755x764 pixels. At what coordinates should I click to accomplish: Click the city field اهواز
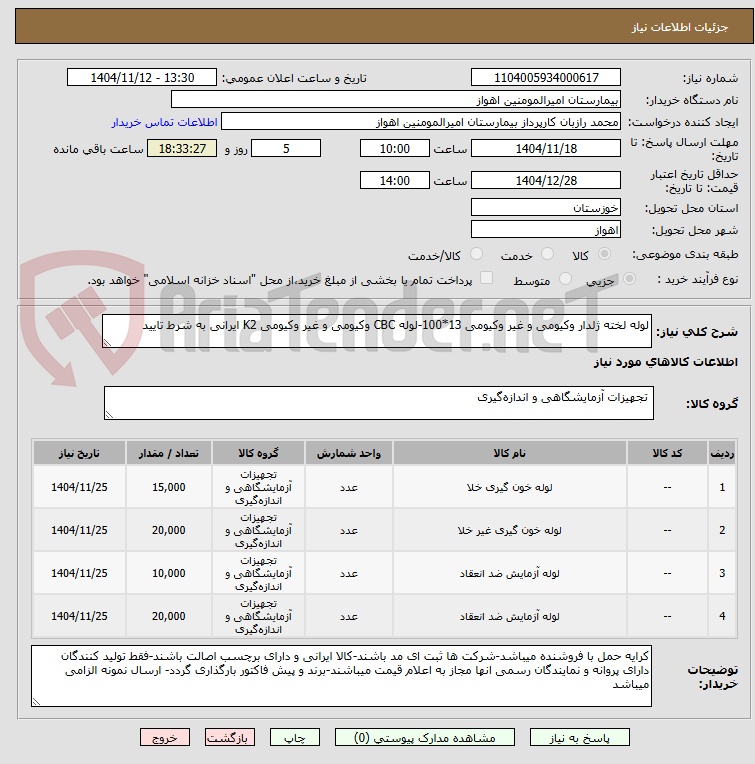point(546,229)
